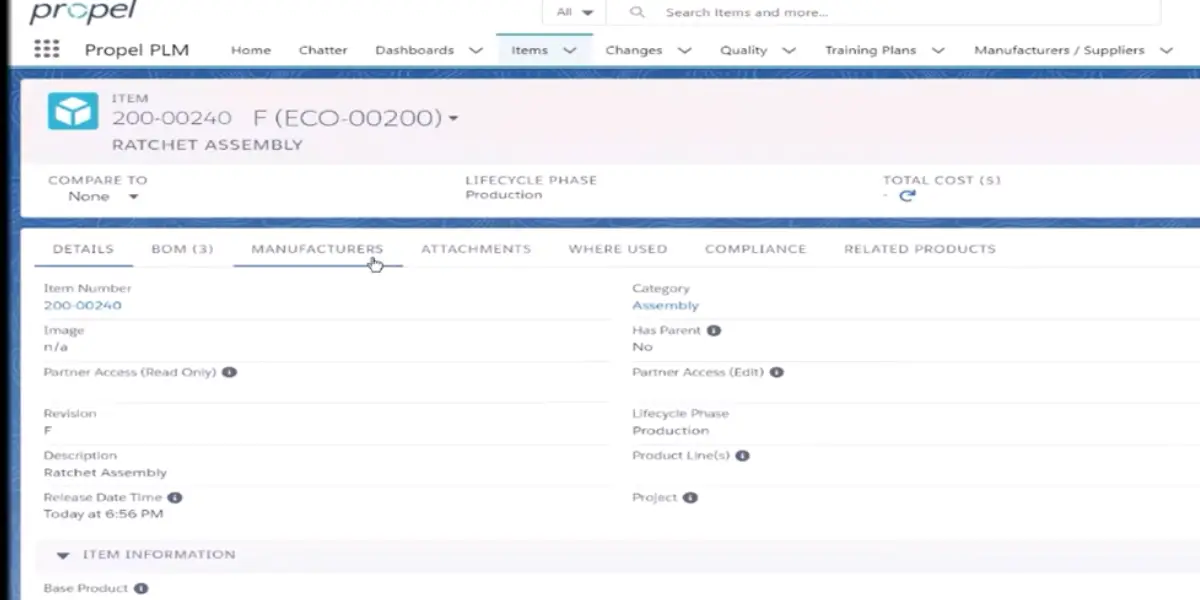Click the Propel PLM app name
This screenshot has width=1200, height=600.
(x=137, y=50)
